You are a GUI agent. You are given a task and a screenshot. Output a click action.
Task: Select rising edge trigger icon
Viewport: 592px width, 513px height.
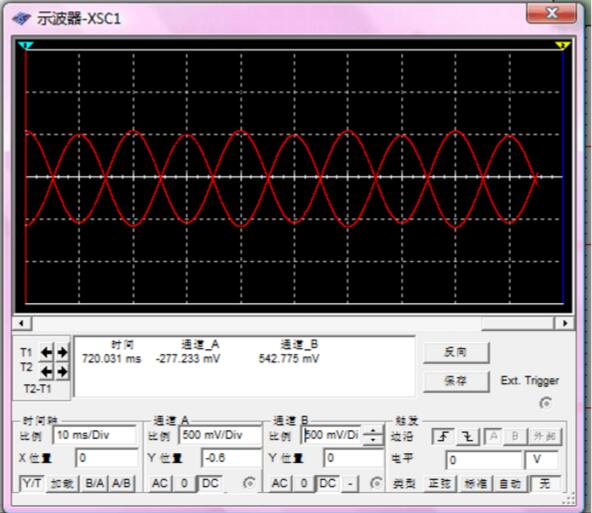pos(443,437)
